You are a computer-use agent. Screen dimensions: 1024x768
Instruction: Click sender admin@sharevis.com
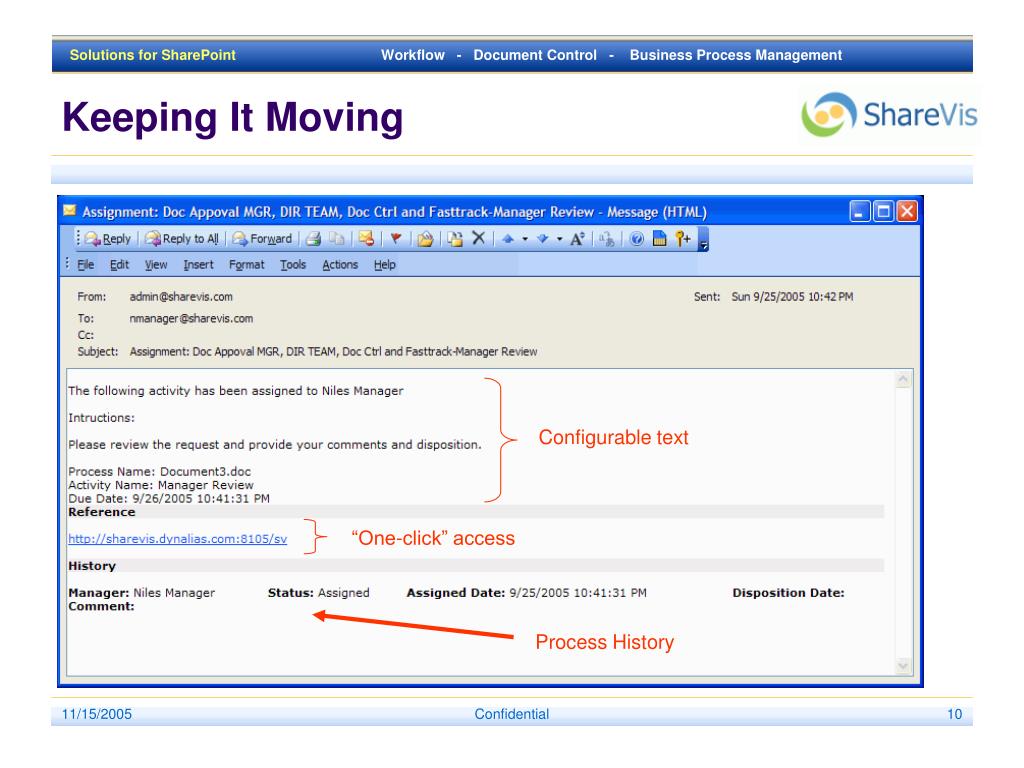point(181,296)
